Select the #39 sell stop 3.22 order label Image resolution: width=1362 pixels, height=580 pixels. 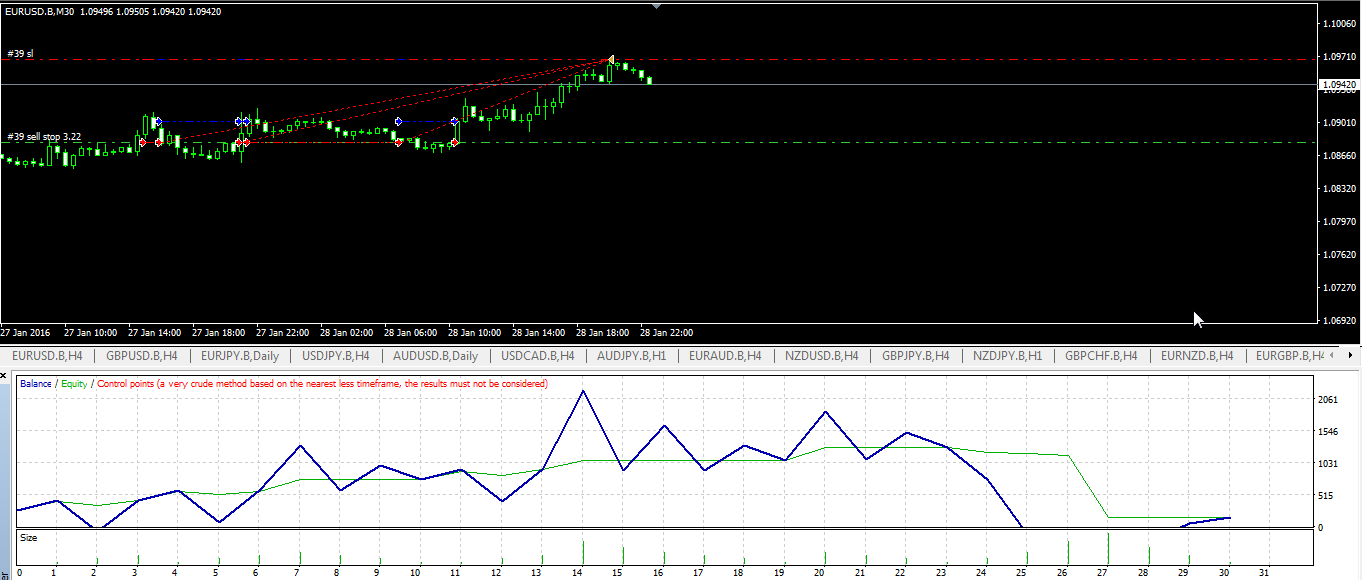coord(44,137)
